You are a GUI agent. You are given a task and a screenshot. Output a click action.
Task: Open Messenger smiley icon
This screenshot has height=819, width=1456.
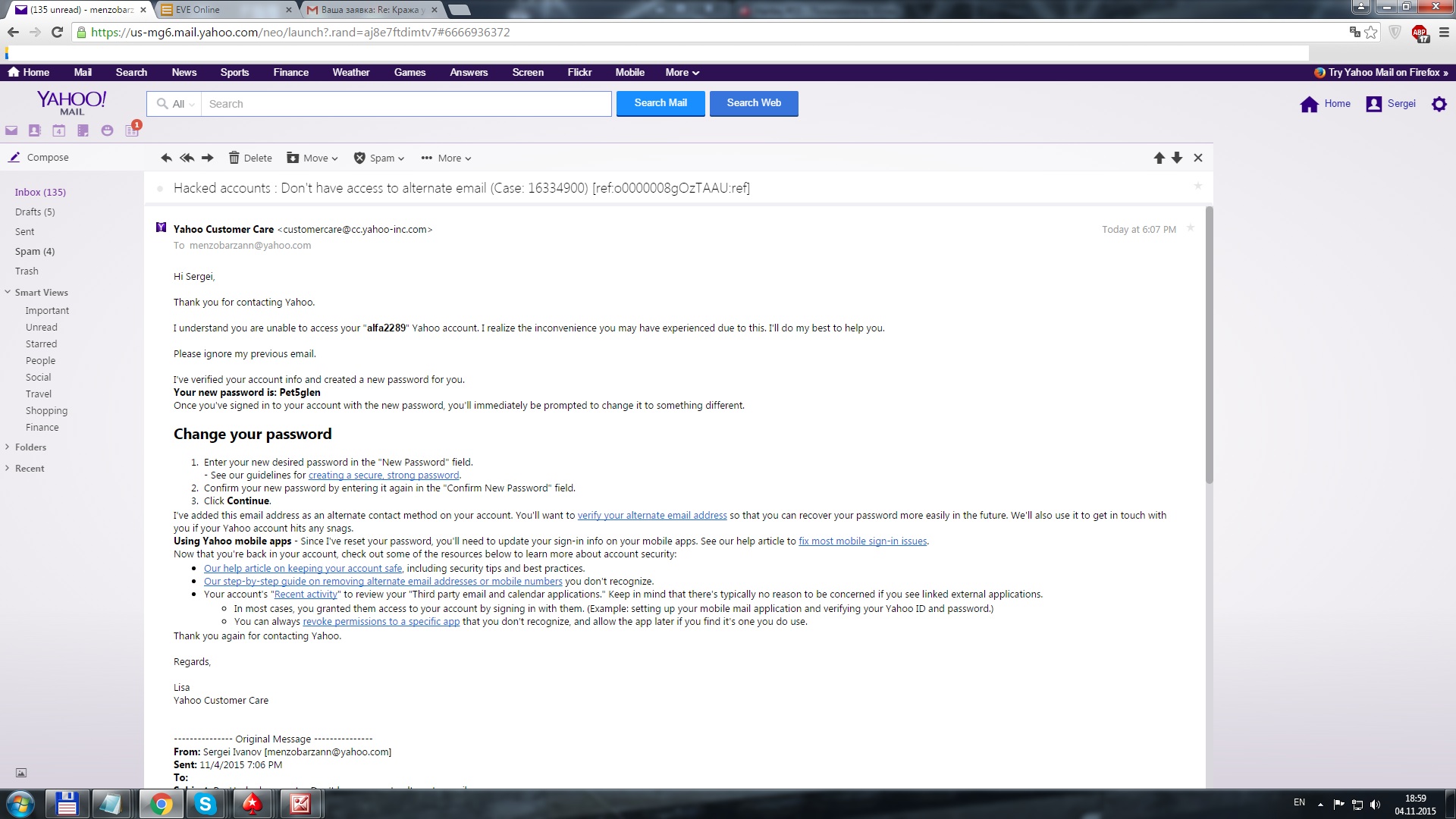tap(107, 130)
